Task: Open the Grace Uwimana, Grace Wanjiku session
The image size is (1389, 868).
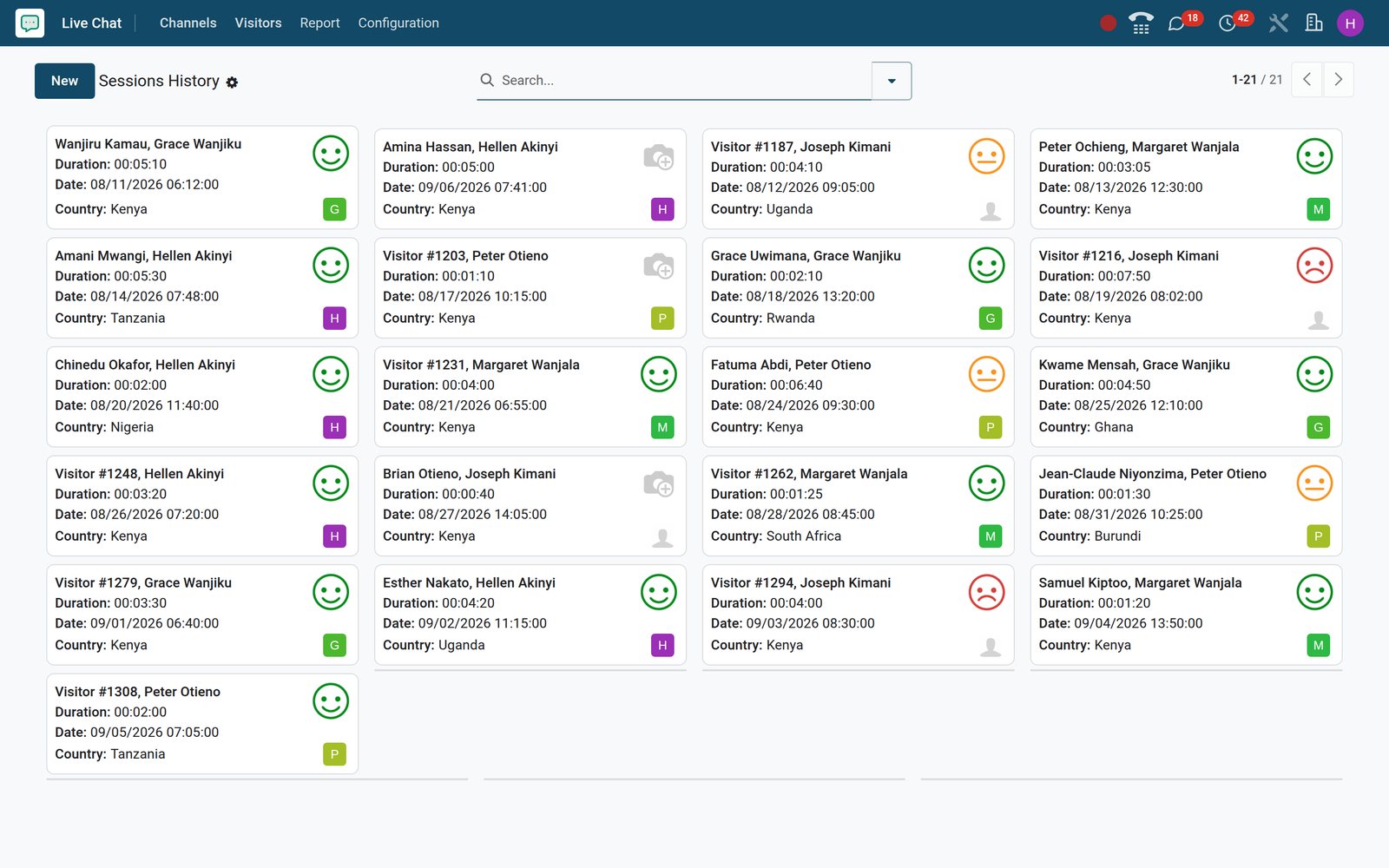Action: click(858, 288)
